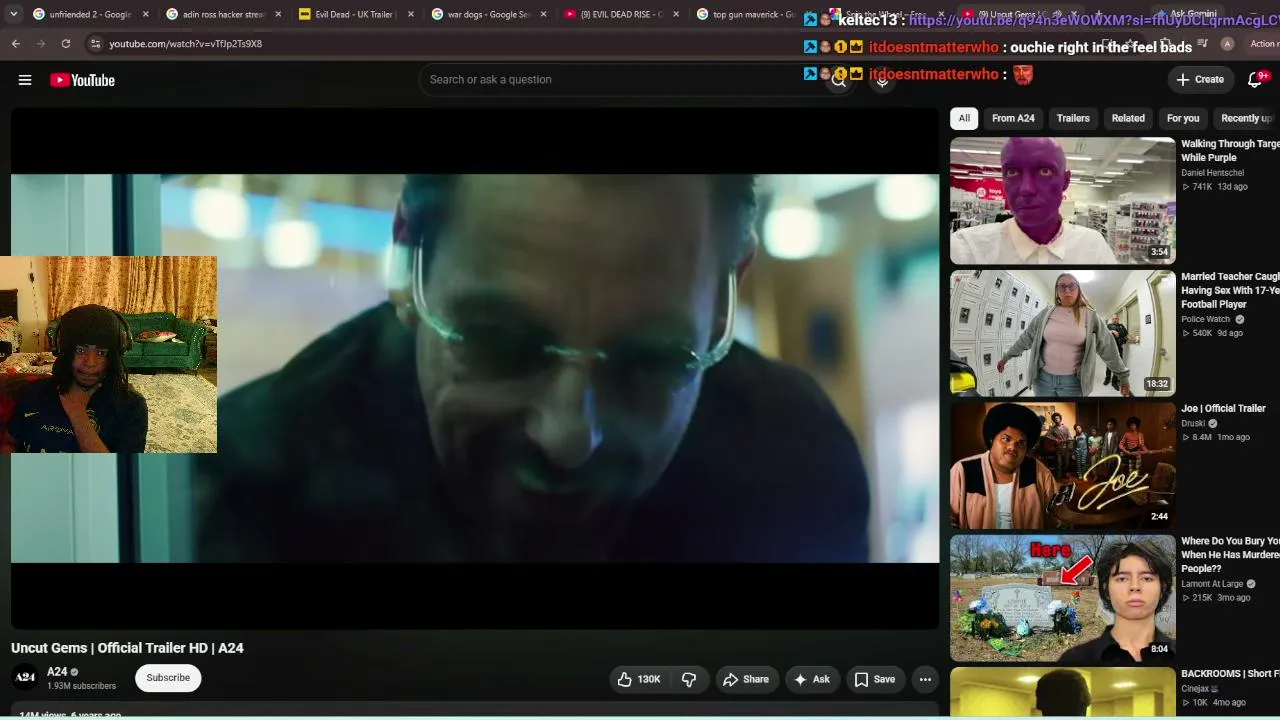The height and width of the screenshot is (720, 1280).
Task: Select the 'All' filter chip
Action: (x=964, y=118)
